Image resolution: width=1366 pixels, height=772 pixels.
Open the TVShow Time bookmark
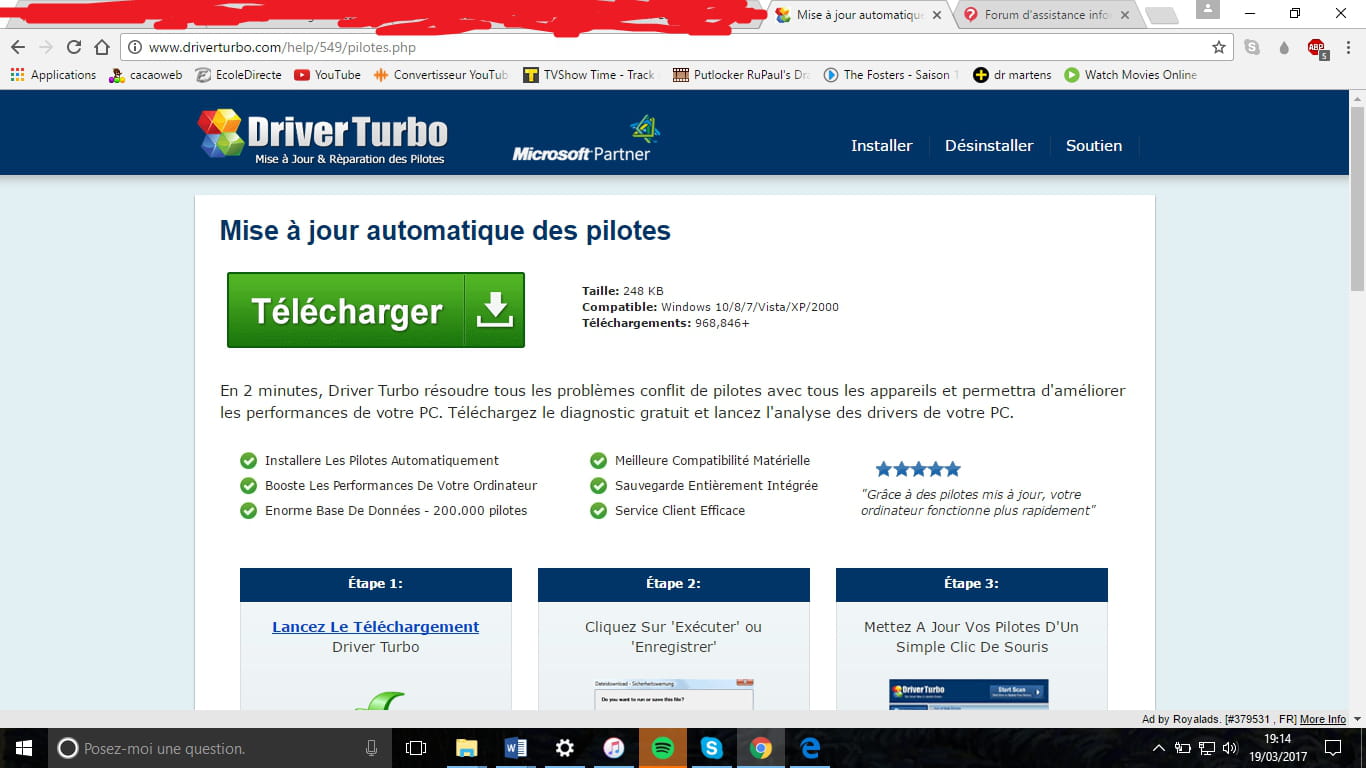[x=589, y=75]
